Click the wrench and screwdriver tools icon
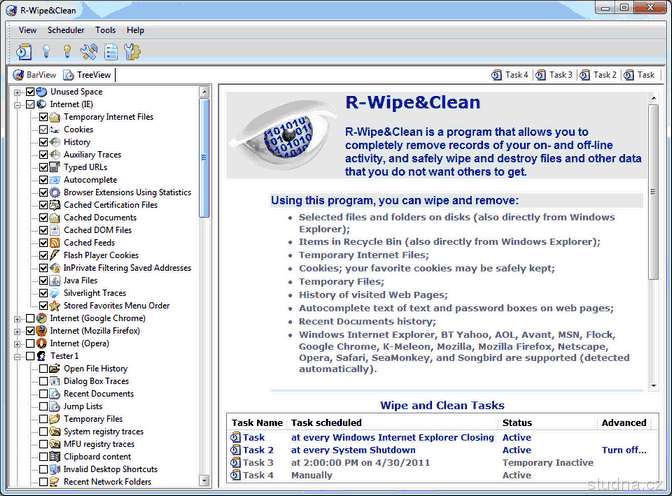This screenshot has height=496, width=672. (x=88, y=51)
